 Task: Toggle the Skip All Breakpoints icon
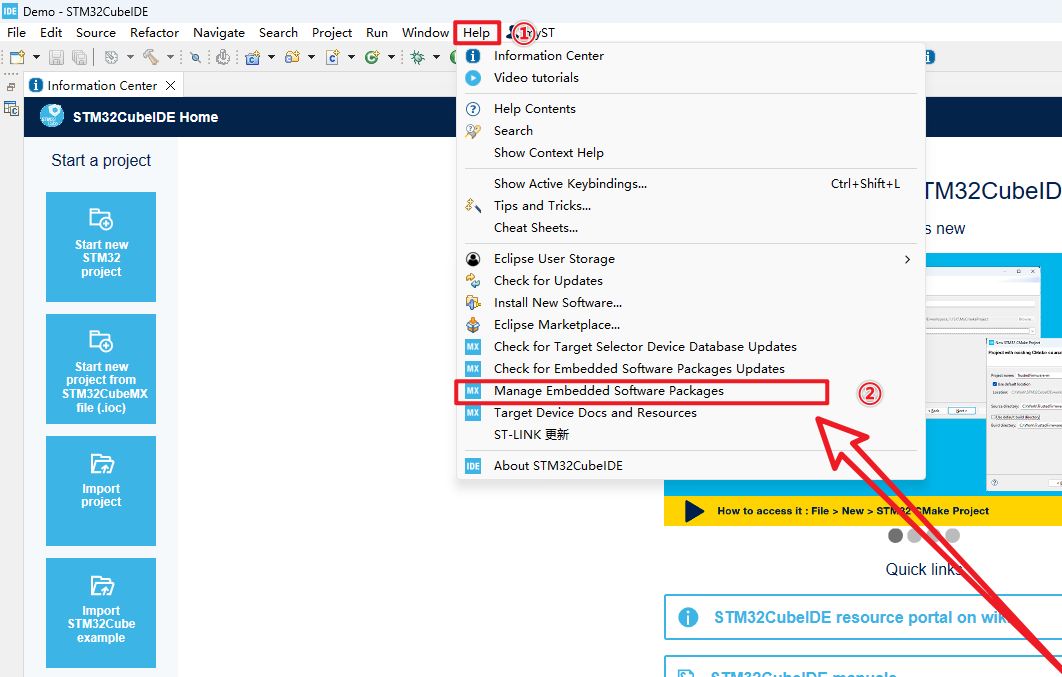(x=196, y=58)
